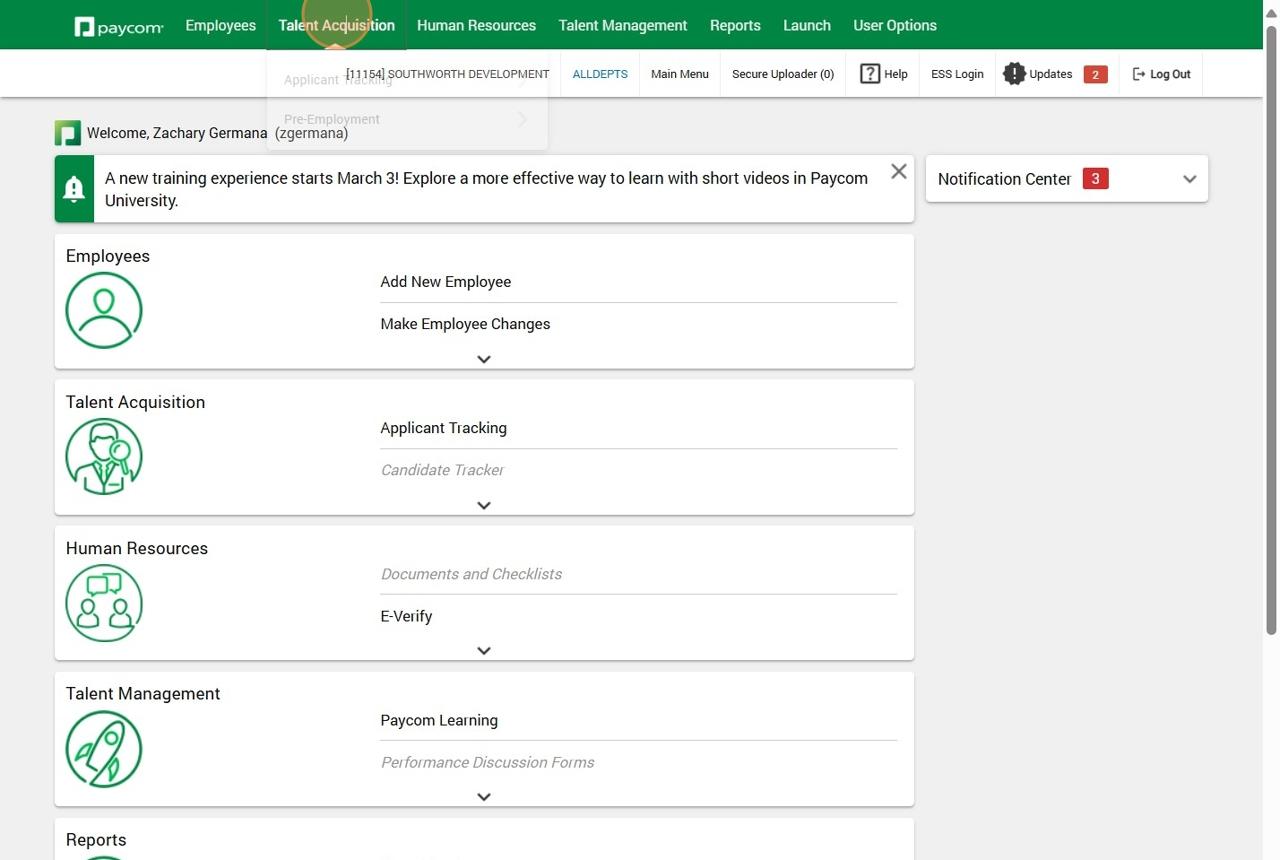Click the notification bell icon in banner
Viewport: 1280px width, 860px height.
coord(74,189)
